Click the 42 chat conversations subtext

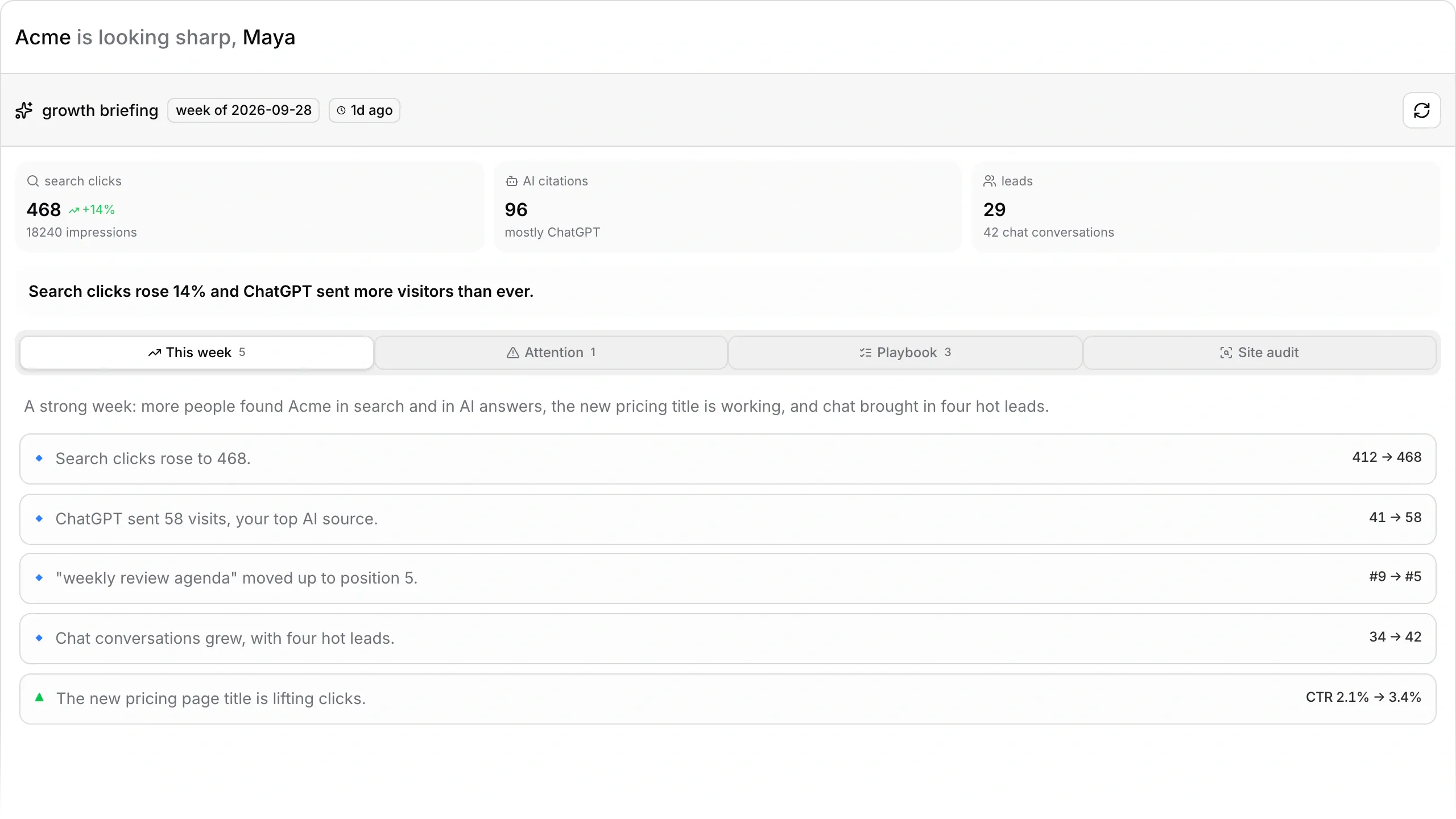click(x=1048, y=233)
